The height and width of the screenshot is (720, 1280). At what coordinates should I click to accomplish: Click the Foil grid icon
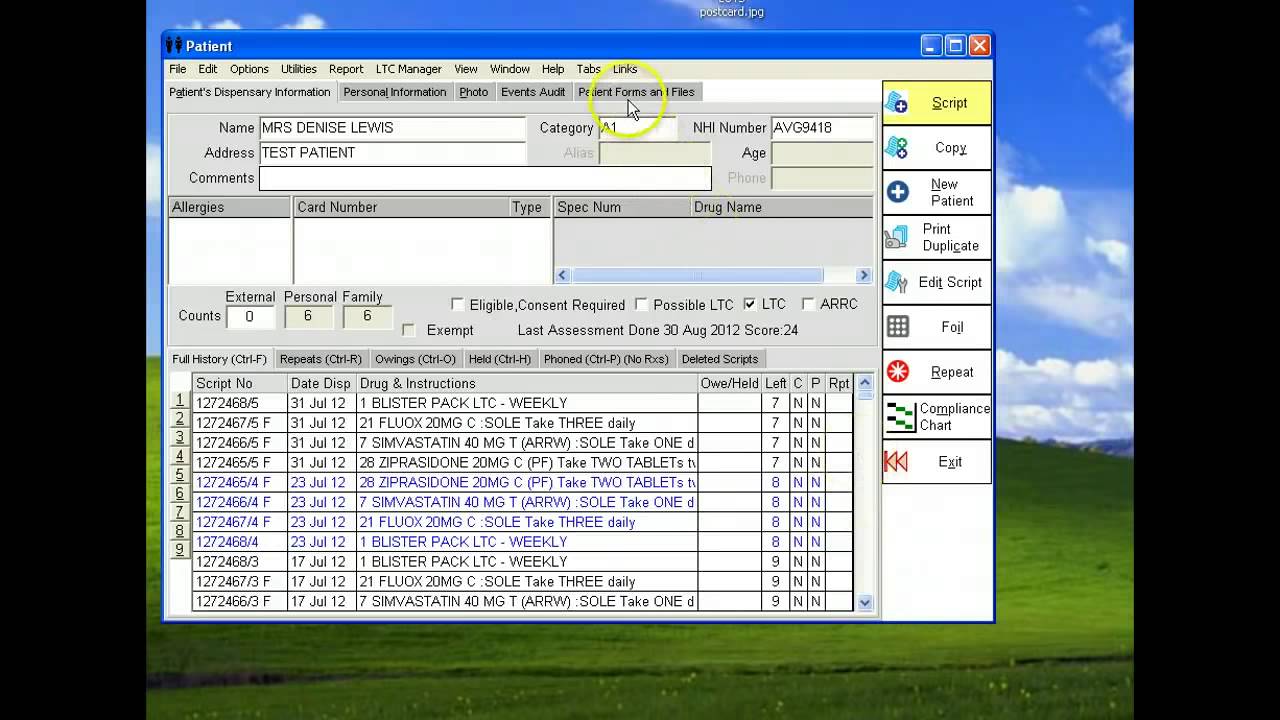coord(898,327)
